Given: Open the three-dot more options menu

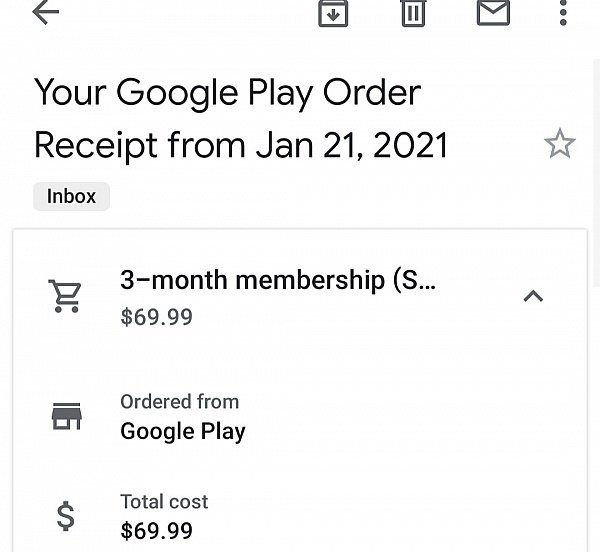Looking at the screenshot, I should pyautogui.click(x=563, y=12).
